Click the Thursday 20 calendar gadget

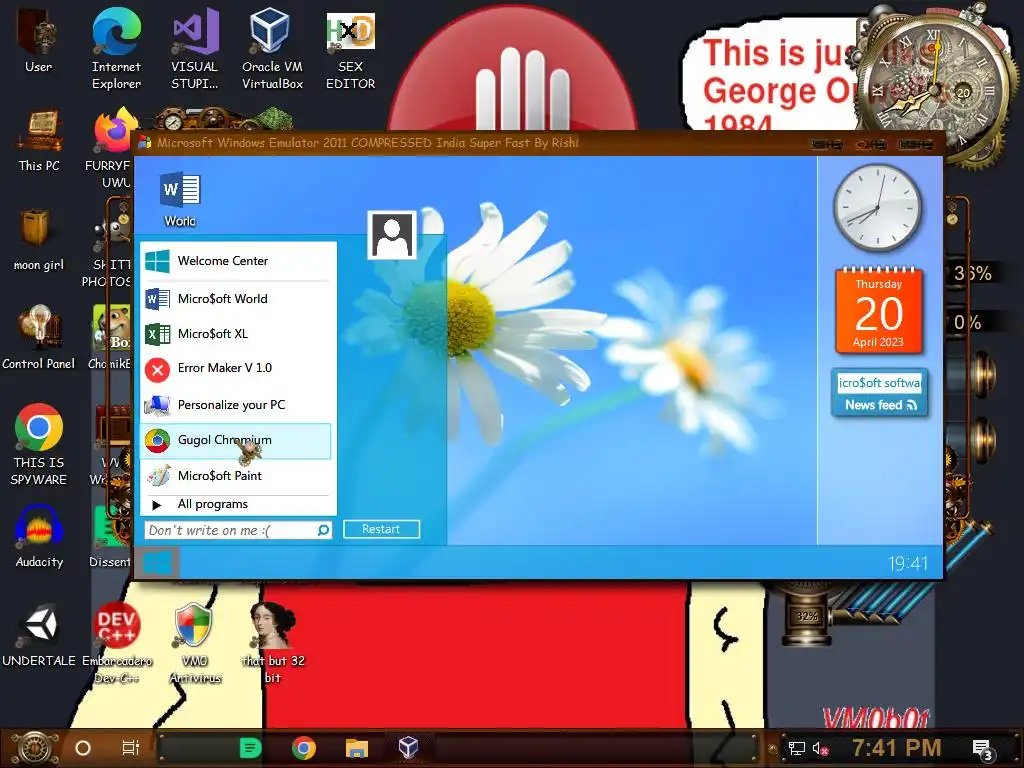[x=878, y=311]
